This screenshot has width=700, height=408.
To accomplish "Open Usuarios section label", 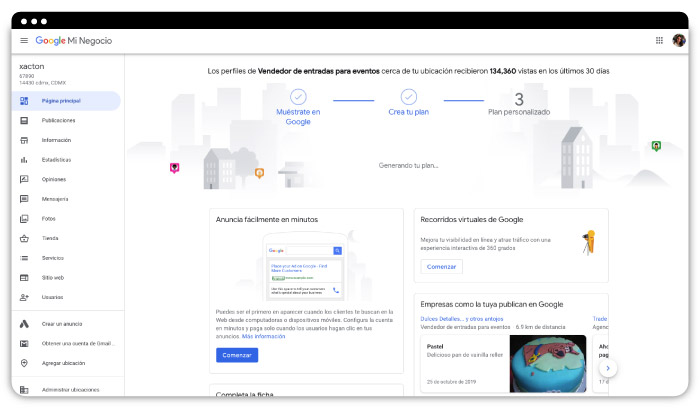I will point(52,297).
